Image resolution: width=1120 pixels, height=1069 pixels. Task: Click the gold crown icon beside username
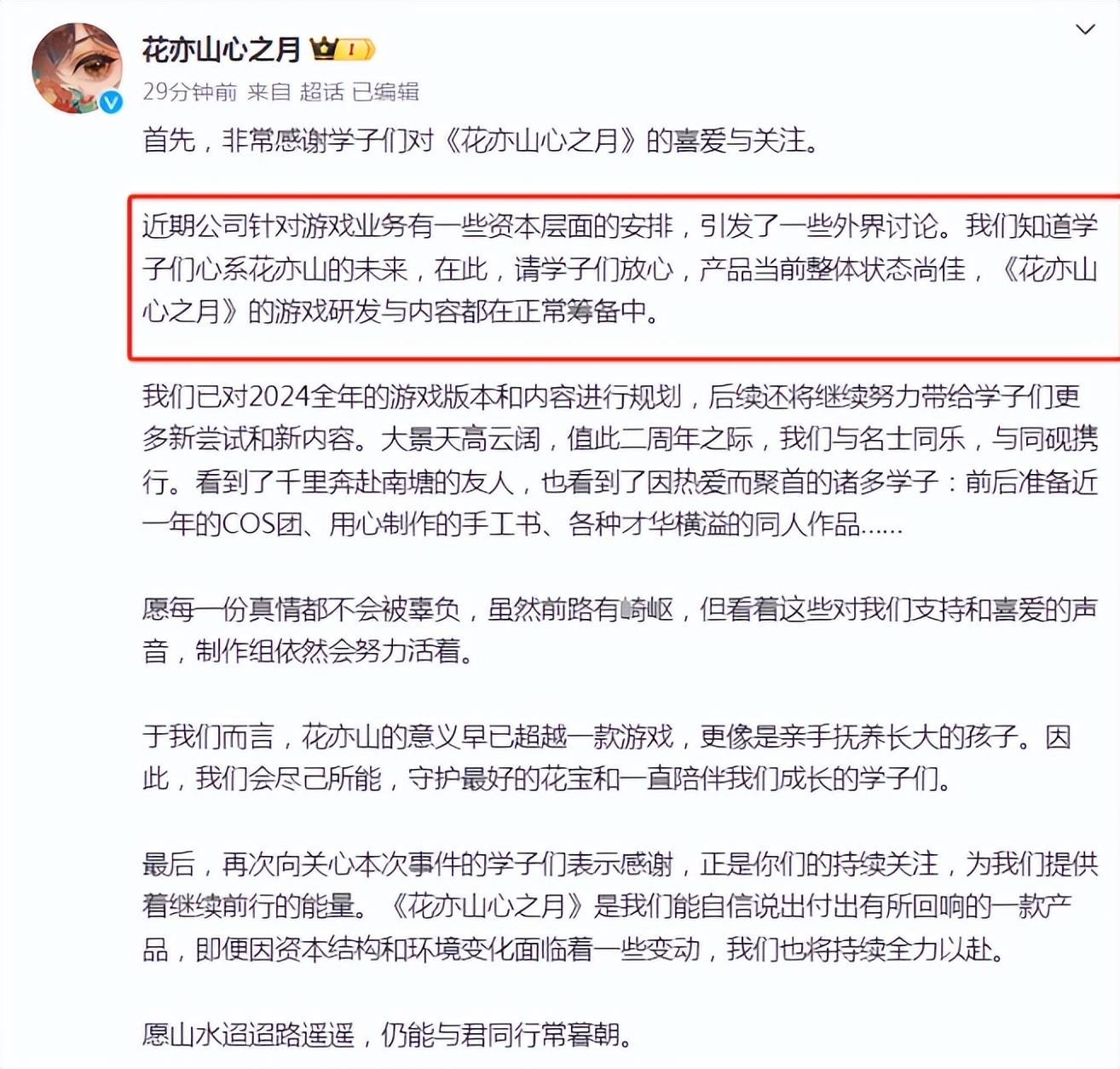pos(323,49)
